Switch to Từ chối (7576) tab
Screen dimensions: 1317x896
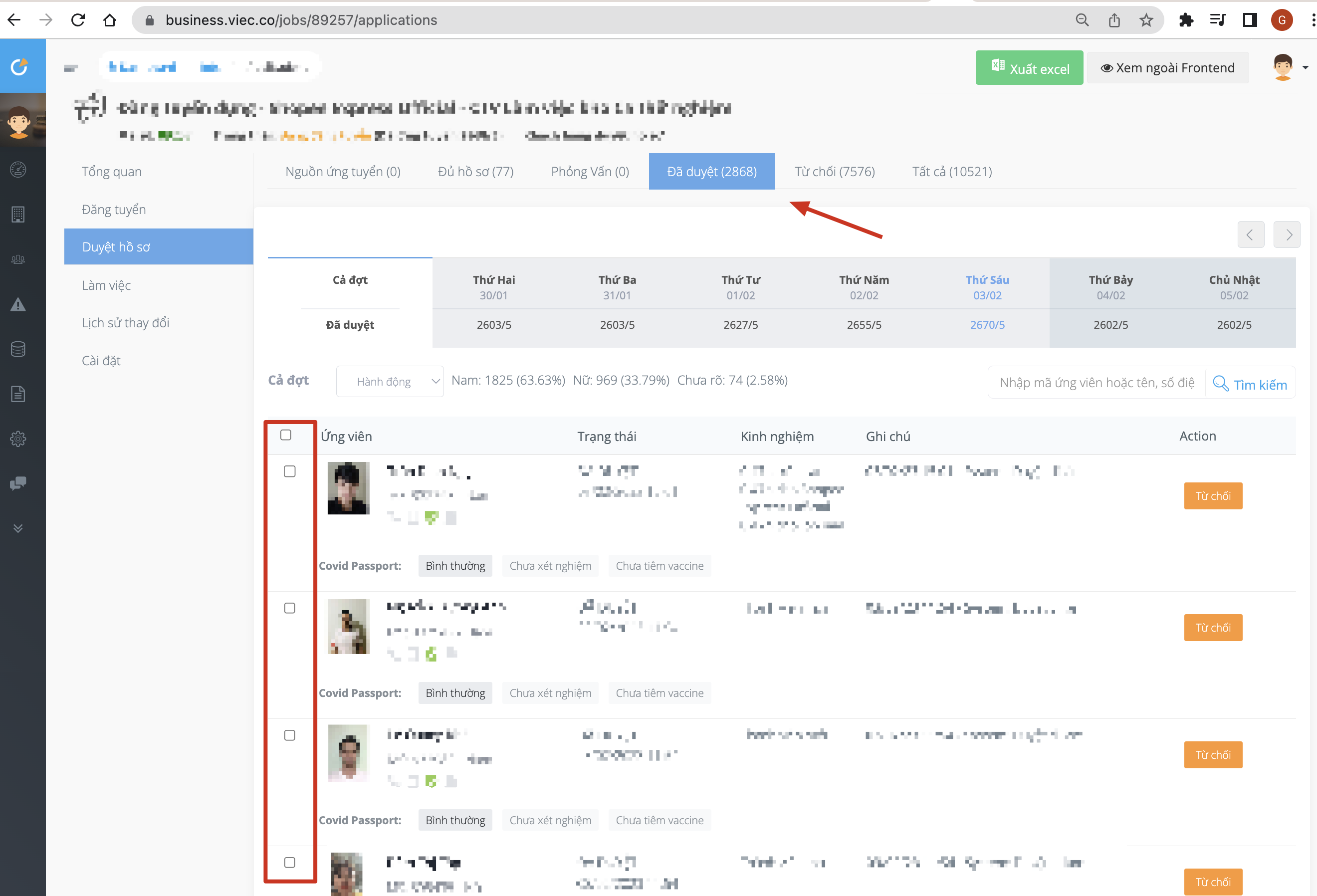[x=834, y=172]
